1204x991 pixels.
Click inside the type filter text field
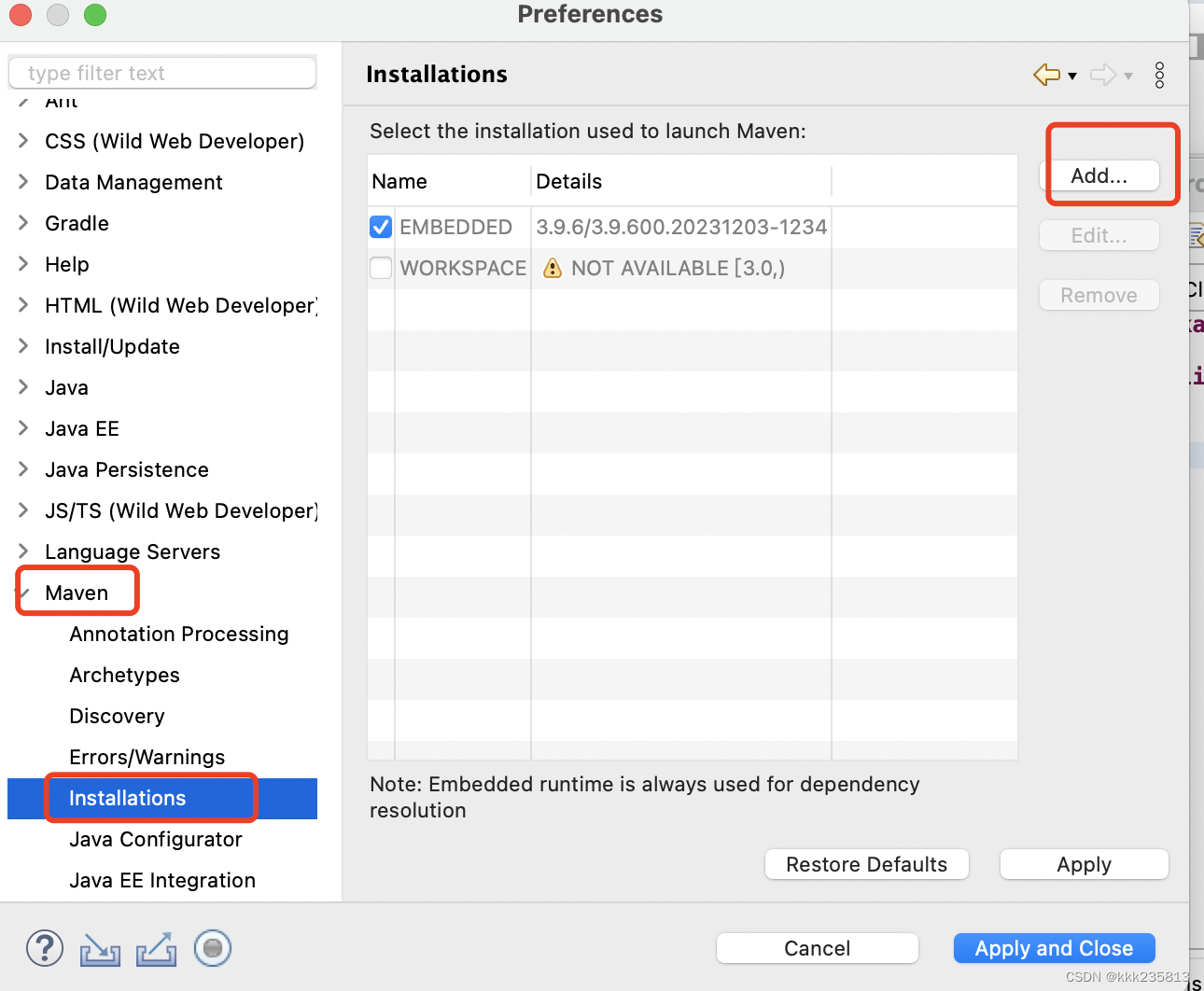(x=161, y=73)
